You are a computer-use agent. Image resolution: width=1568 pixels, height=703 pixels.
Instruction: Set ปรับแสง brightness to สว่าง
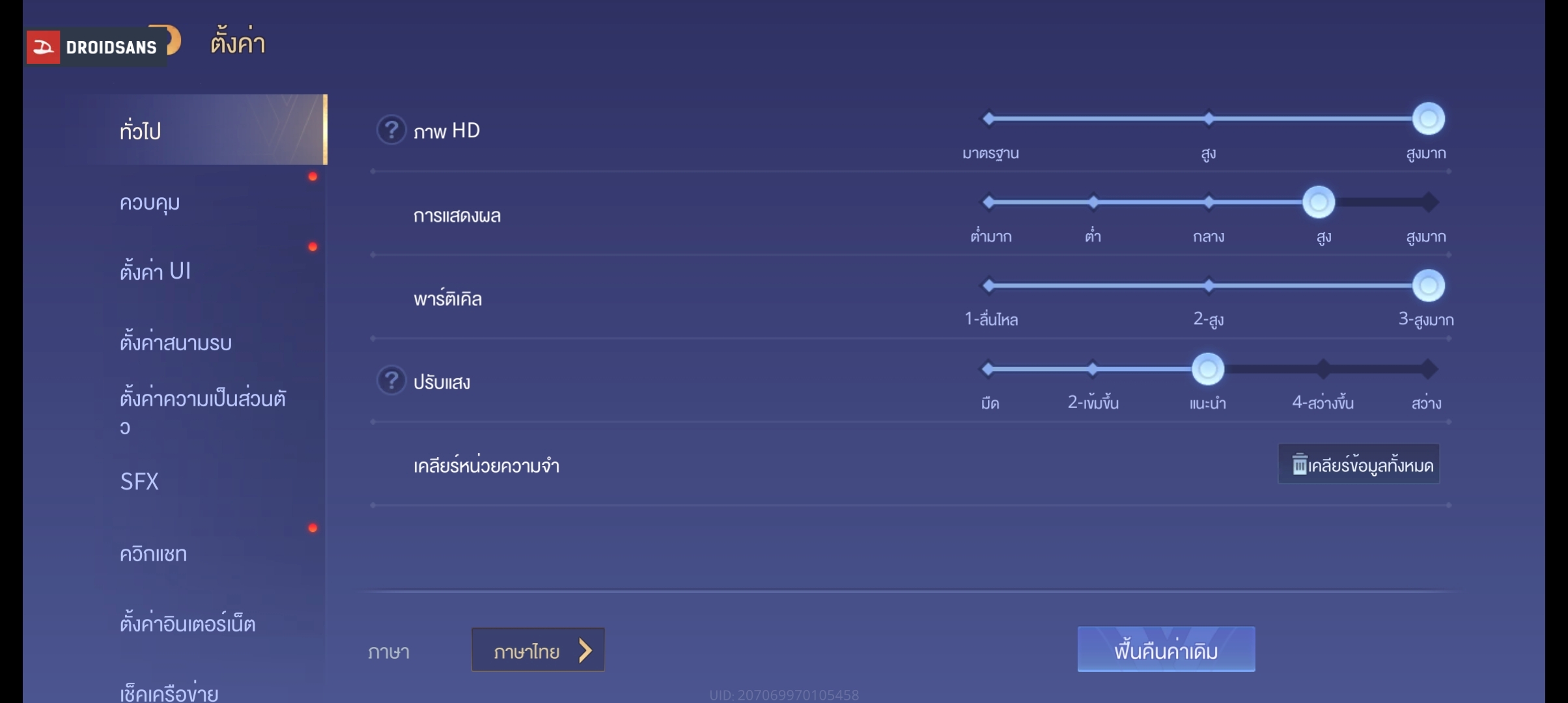coord(1429,369)
